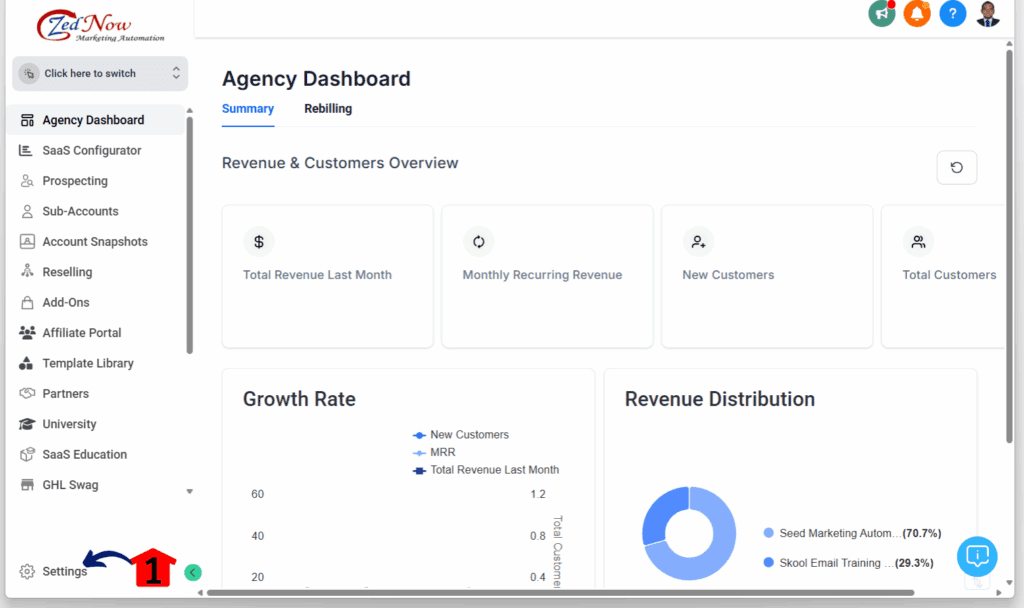This screenshot has width=1024, height=608.
Task: Open the orange notifications bell
Action: 917,13
